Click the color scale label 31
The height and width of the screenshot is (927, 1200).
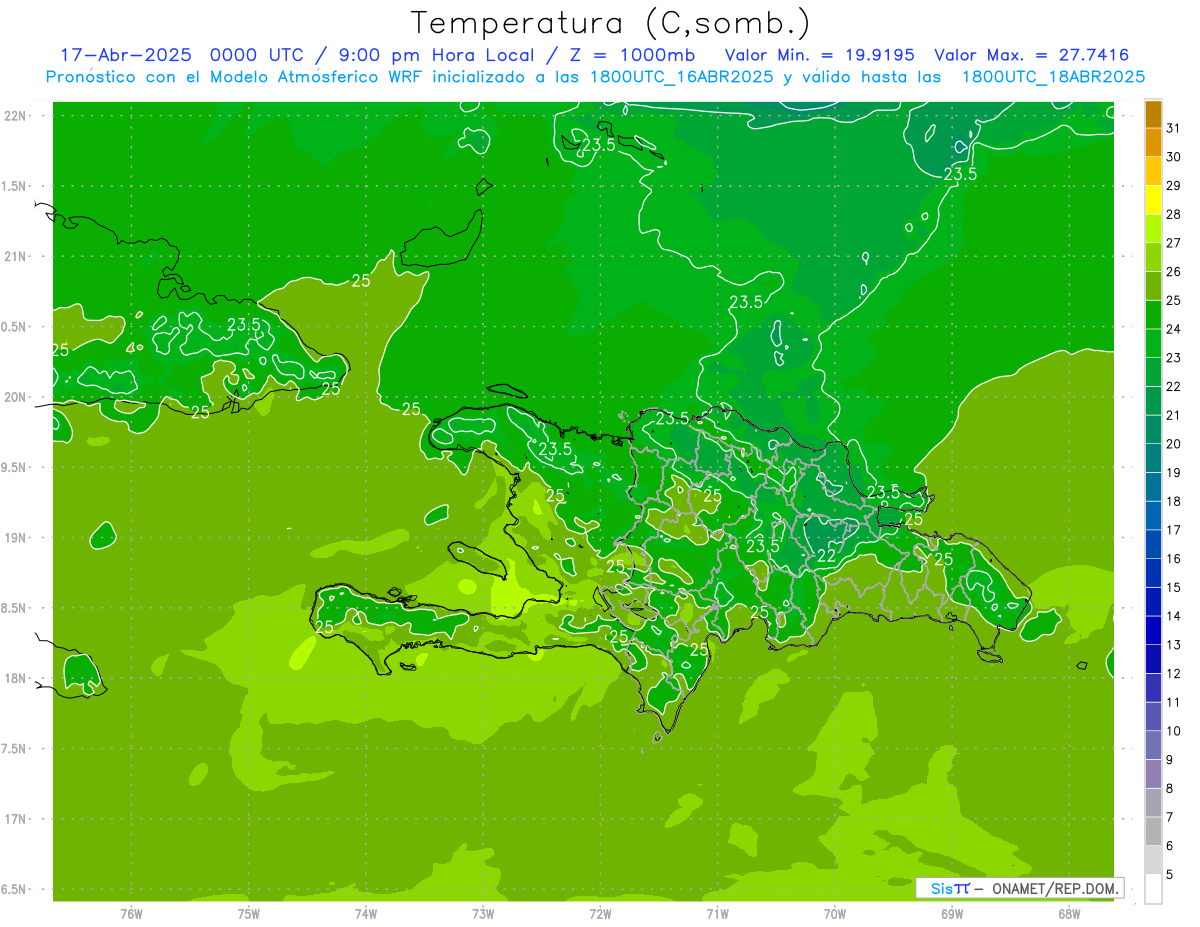coord(1174,128)
